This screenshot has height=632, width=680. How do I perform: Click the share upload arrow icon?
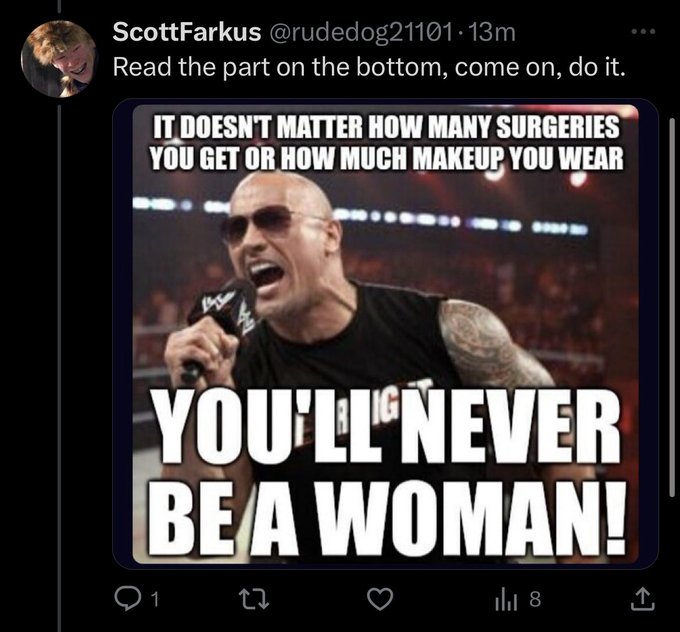(x=643, y=599)
